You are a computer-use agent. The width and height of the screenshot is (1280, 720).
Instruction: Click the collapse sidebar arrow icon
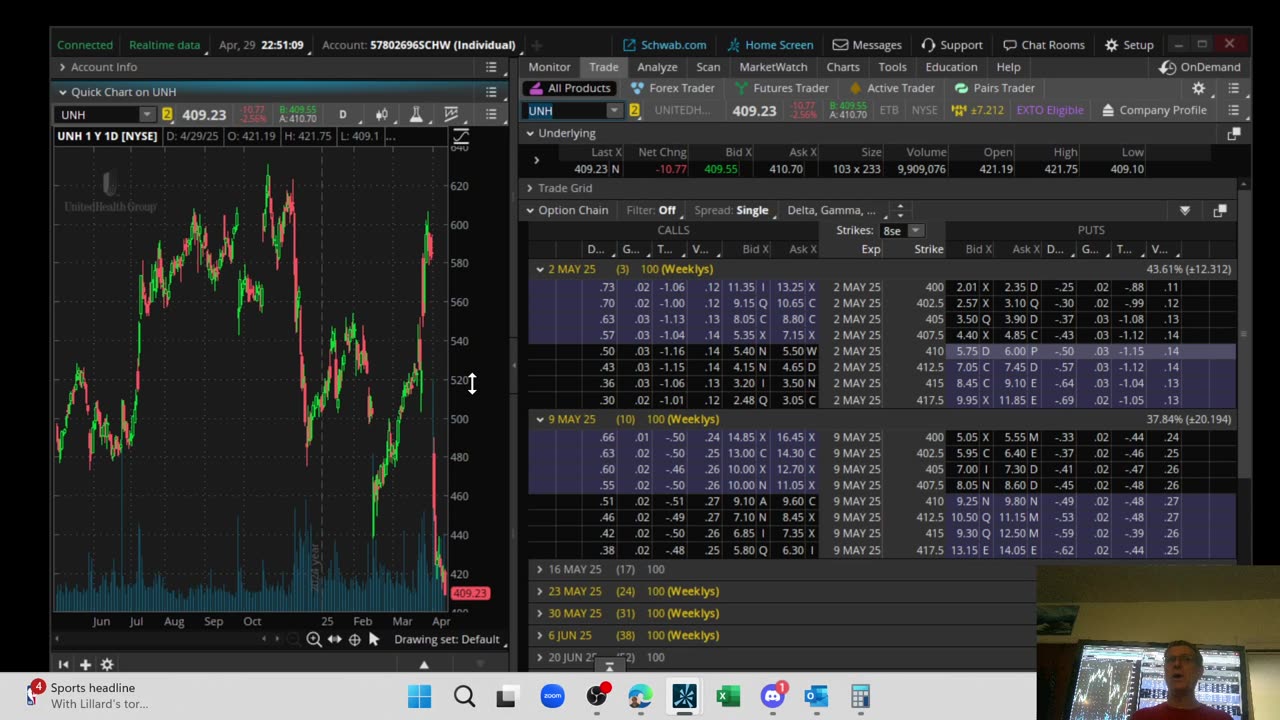63,664
